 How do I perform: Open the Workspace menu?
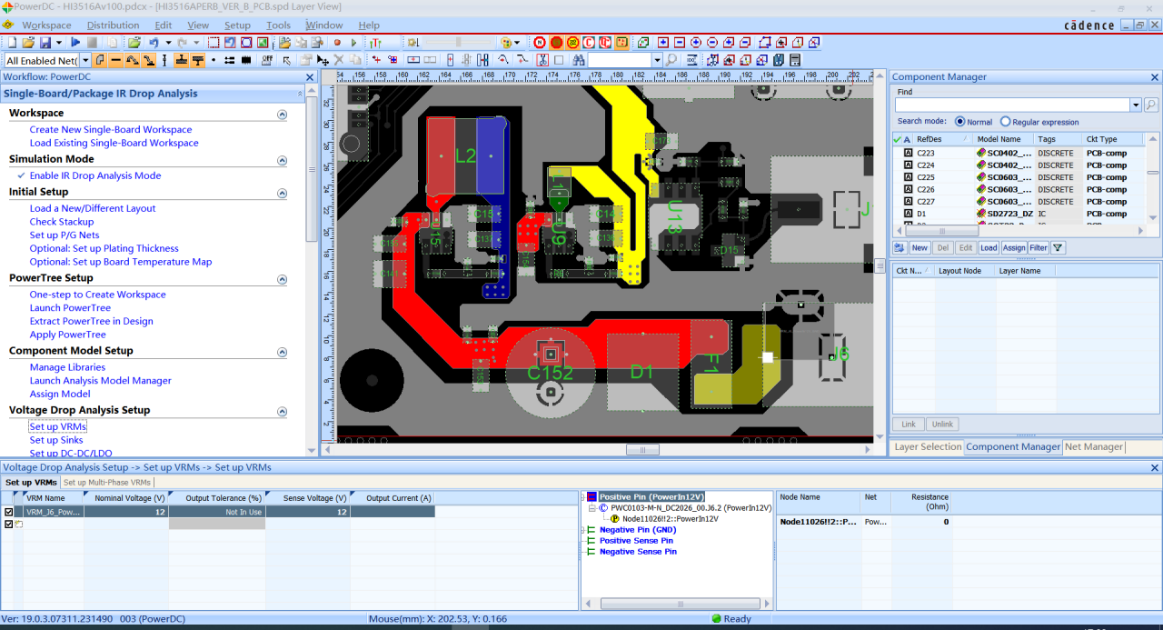(47, 25)
